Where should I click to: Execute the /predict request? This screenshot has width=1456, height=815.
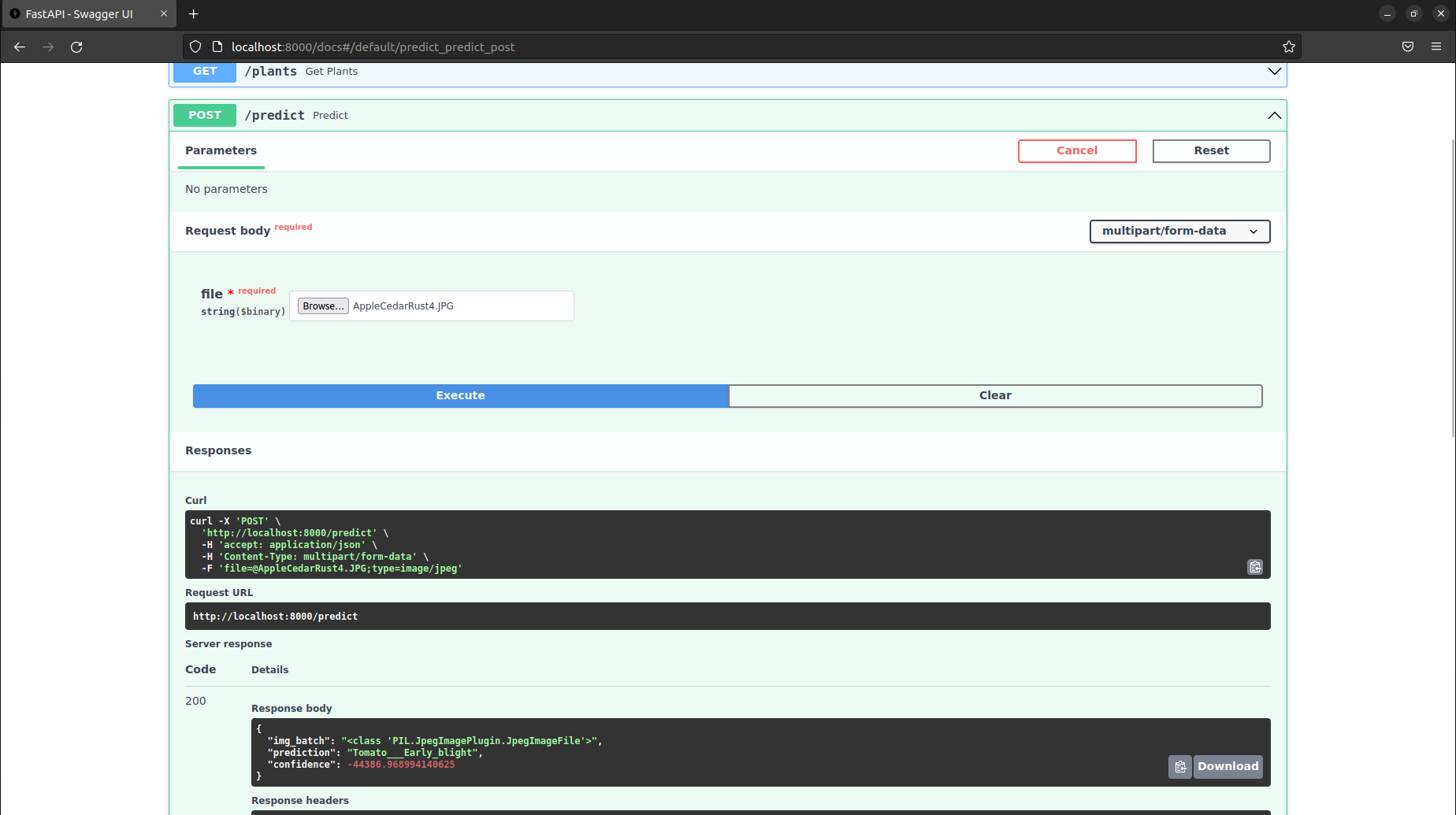pyautogui.click(x=460, y=395)
